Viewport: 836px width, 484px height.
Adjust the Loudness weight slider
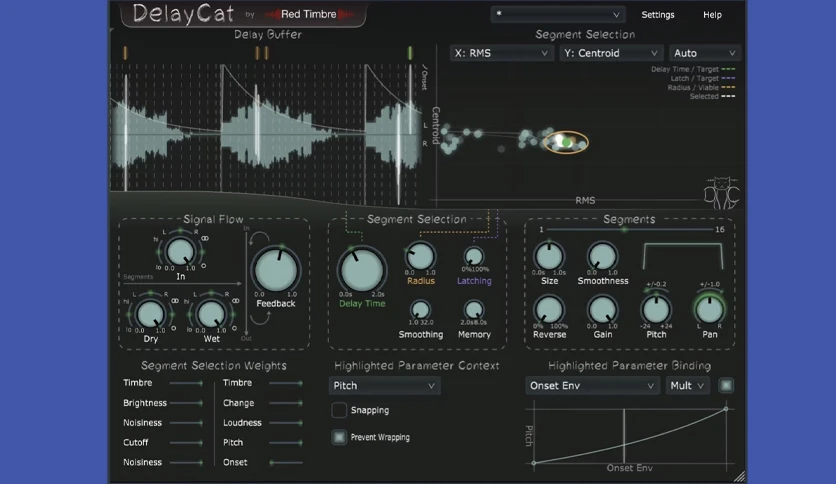(285, 423)
